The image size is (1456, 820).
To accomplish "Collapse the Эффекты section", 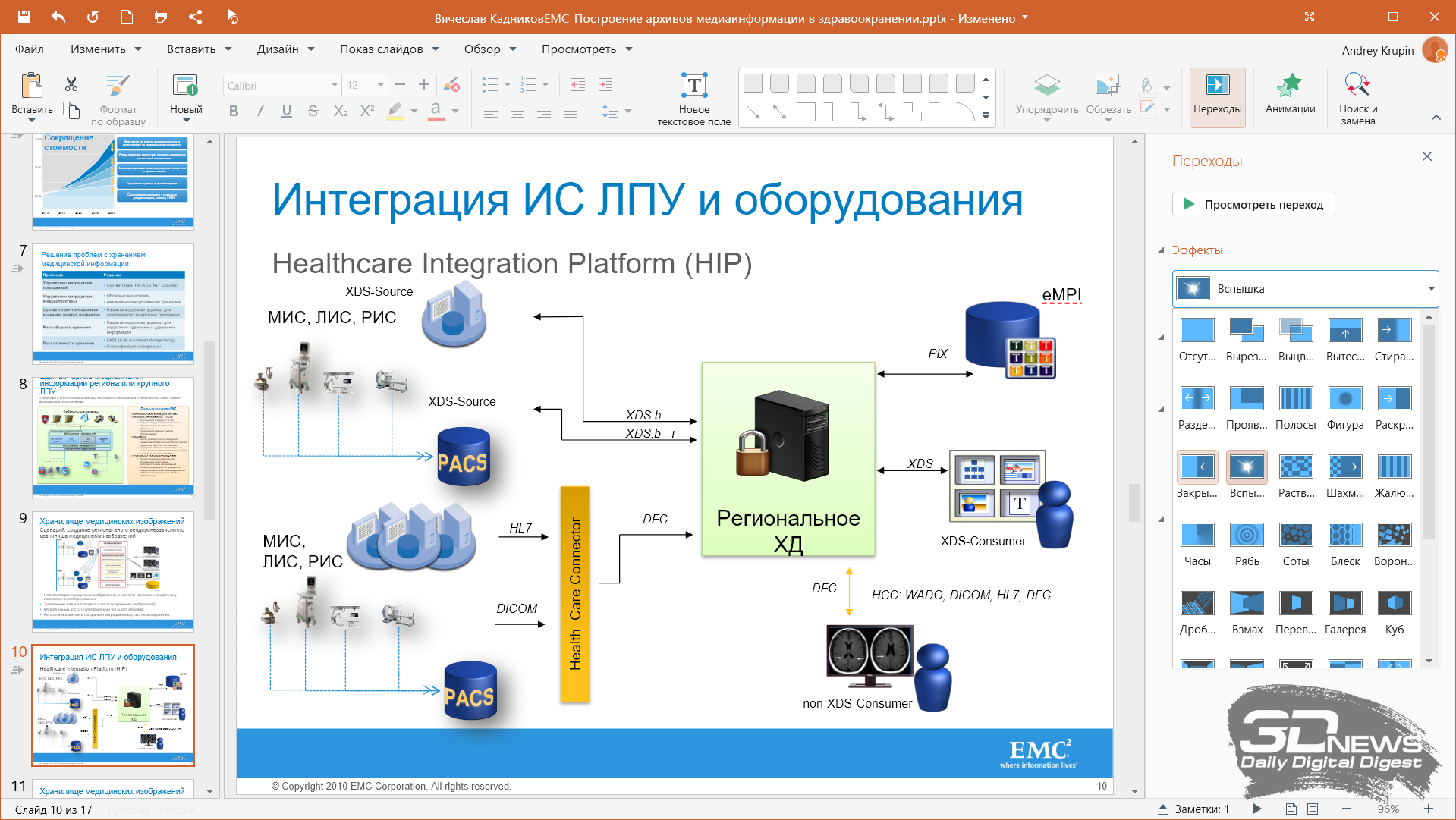I will [x=1161, y=250].
